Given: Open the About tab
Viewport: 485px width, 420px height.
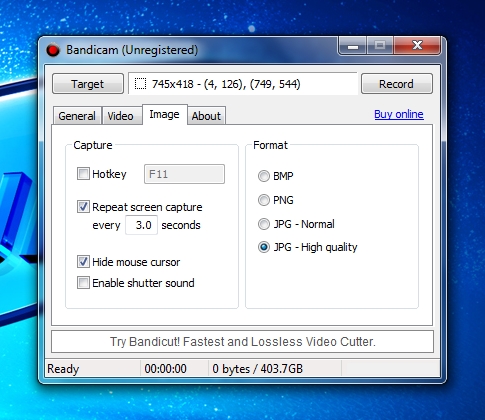Looking at the screenshot, I should pyautogui.click(x=206, y=116).
